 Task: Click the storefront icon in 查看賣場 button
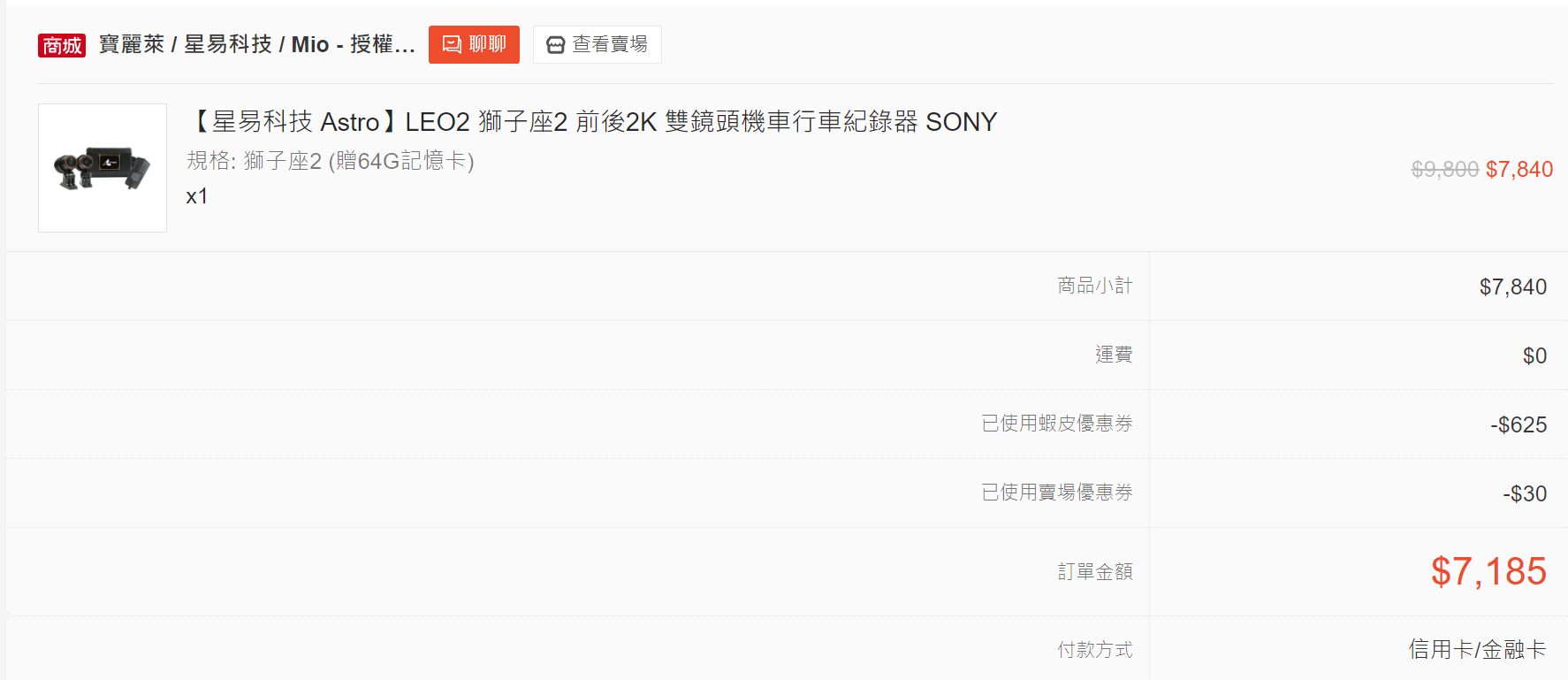[x=555, y=45]
